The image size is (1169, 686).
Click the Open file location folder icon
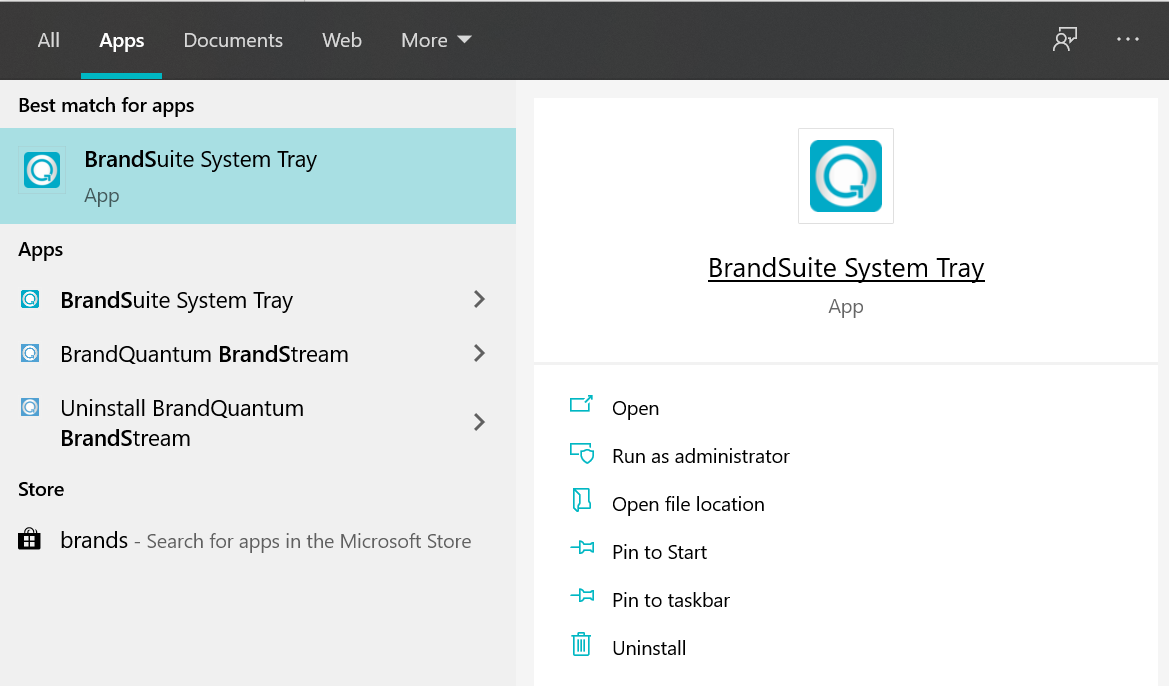[x=581, y=500]
